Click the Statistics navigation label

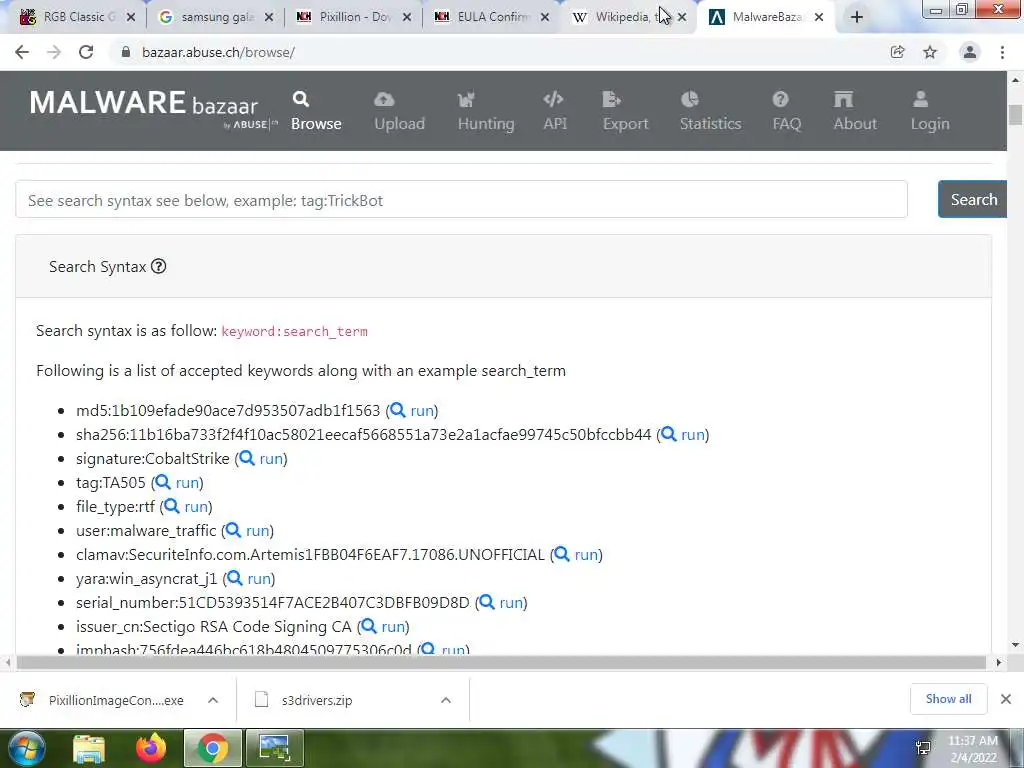click(x=711, y=123)
